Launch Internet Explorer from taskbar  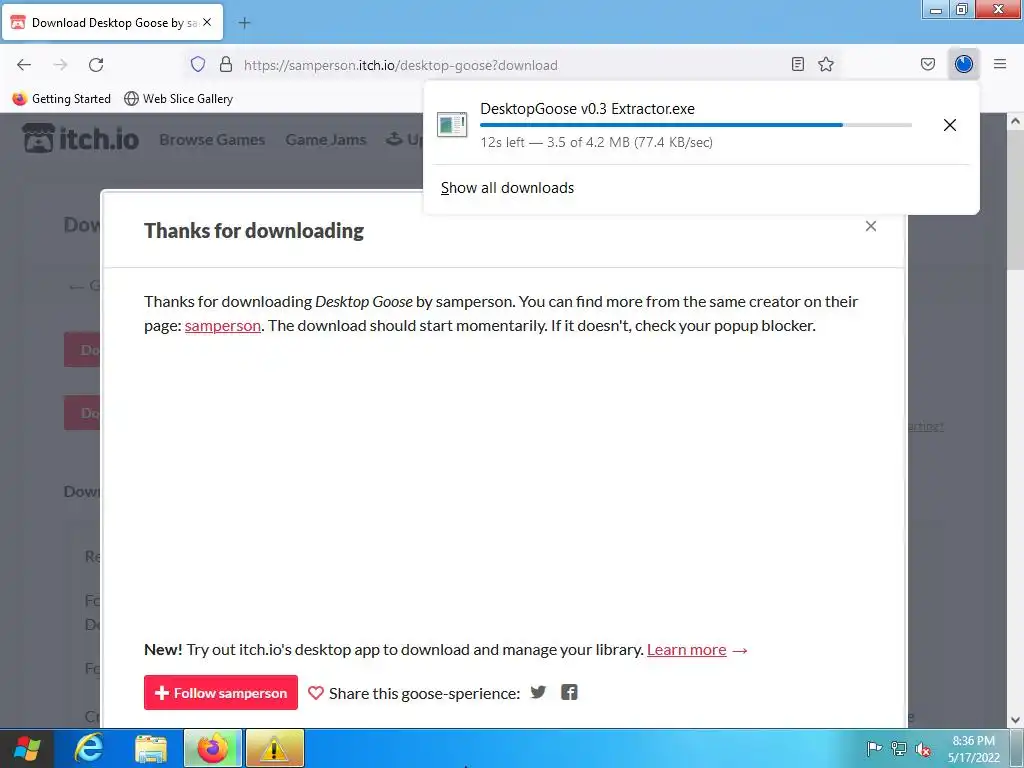click(x=88, y=748)
